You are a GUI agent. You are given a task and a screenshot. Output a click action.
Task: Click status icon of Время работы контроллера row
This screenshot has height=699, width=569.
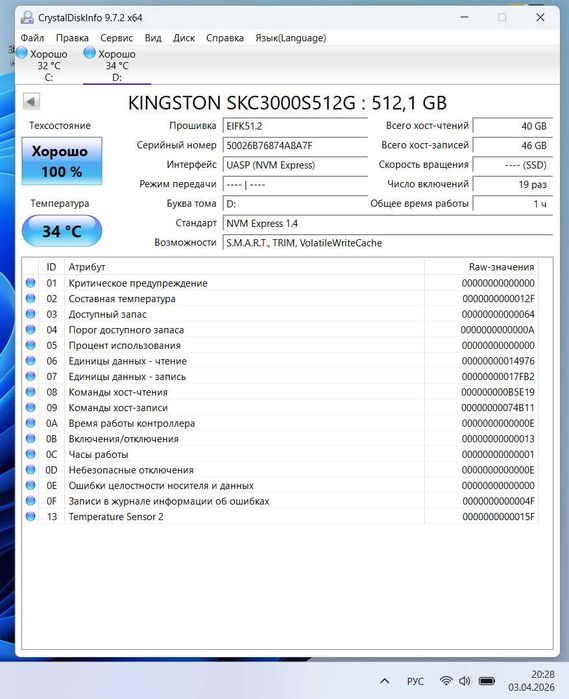point(30,423)
